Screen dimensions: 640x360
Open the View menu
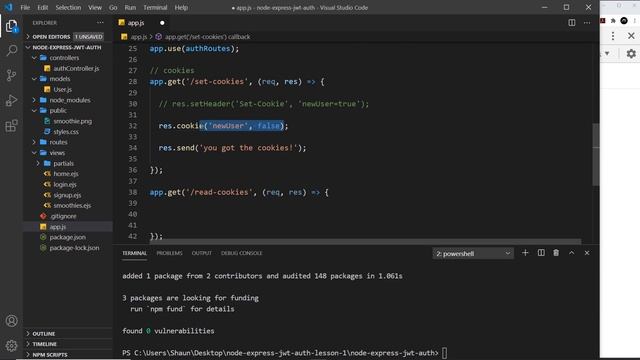coord(95,7)
